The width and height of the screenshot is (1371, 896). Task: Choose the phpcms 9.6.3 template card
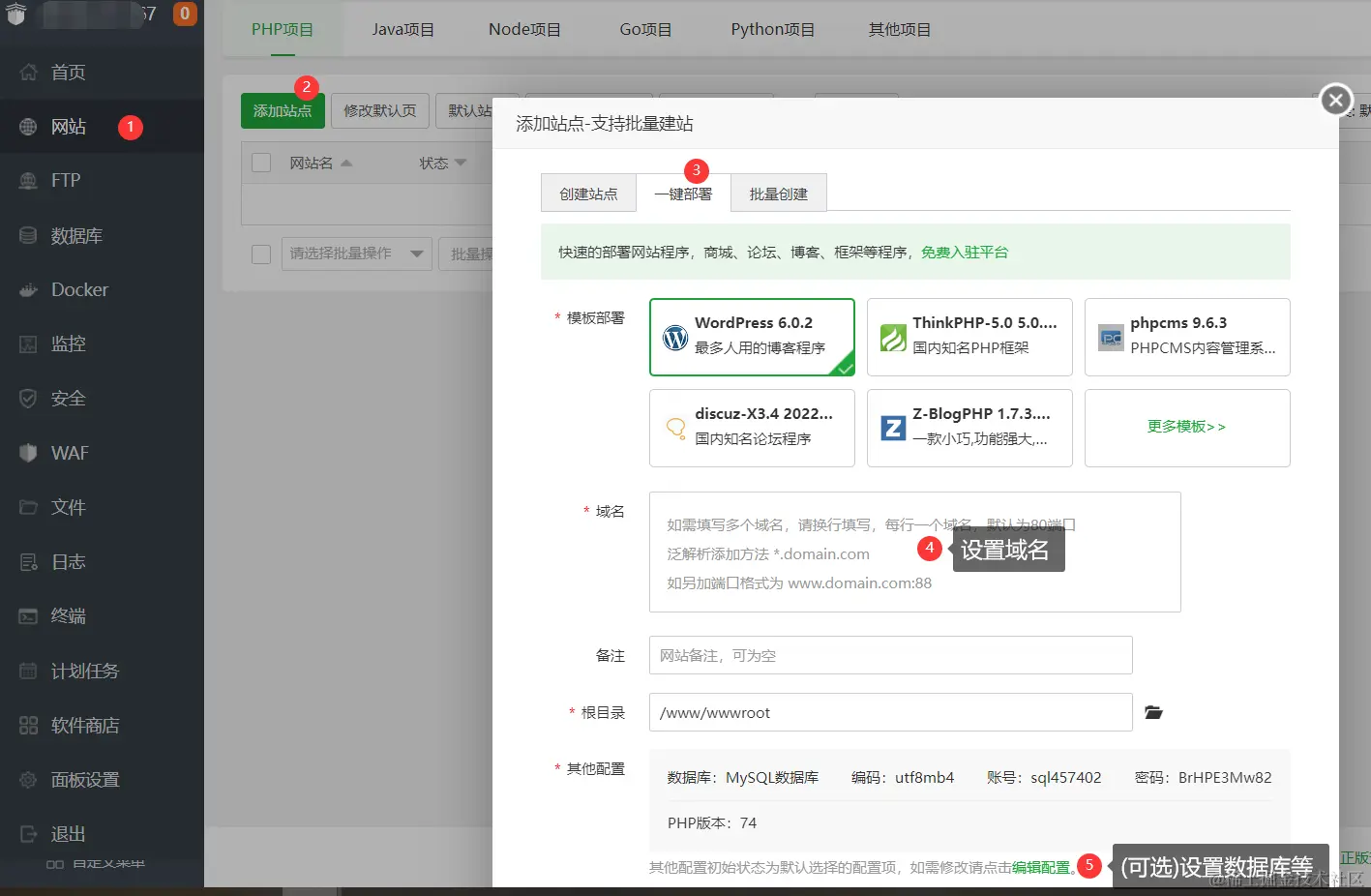(x=1187, y=337)
